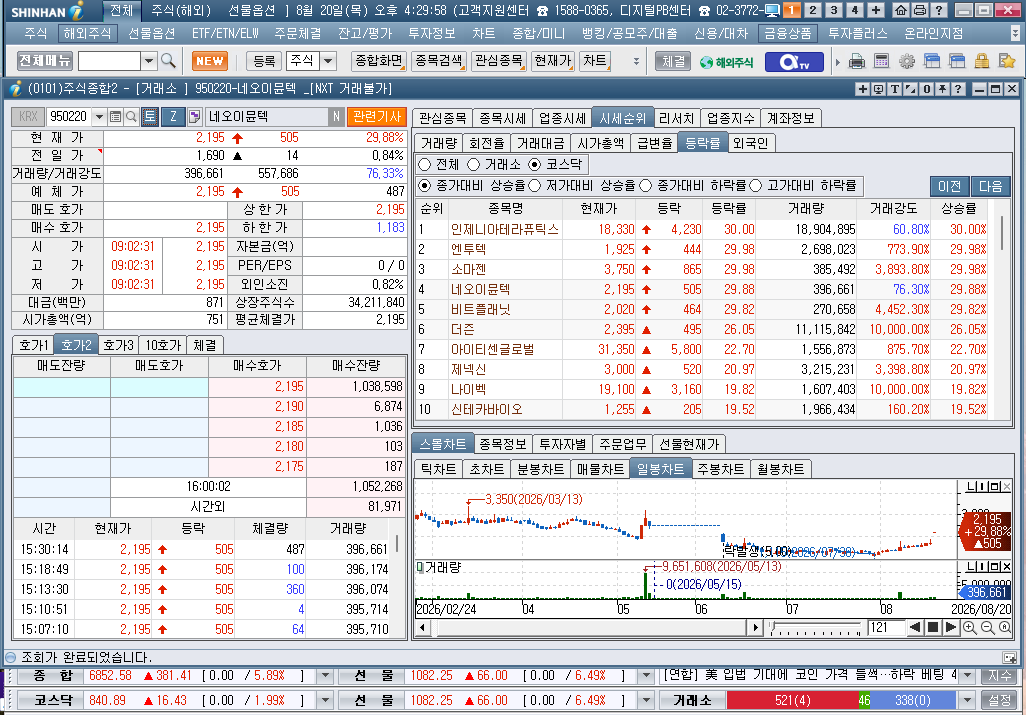Click the star favorites icon in toolbar
The image size is (1026, 715).
tap(1006, 61)
